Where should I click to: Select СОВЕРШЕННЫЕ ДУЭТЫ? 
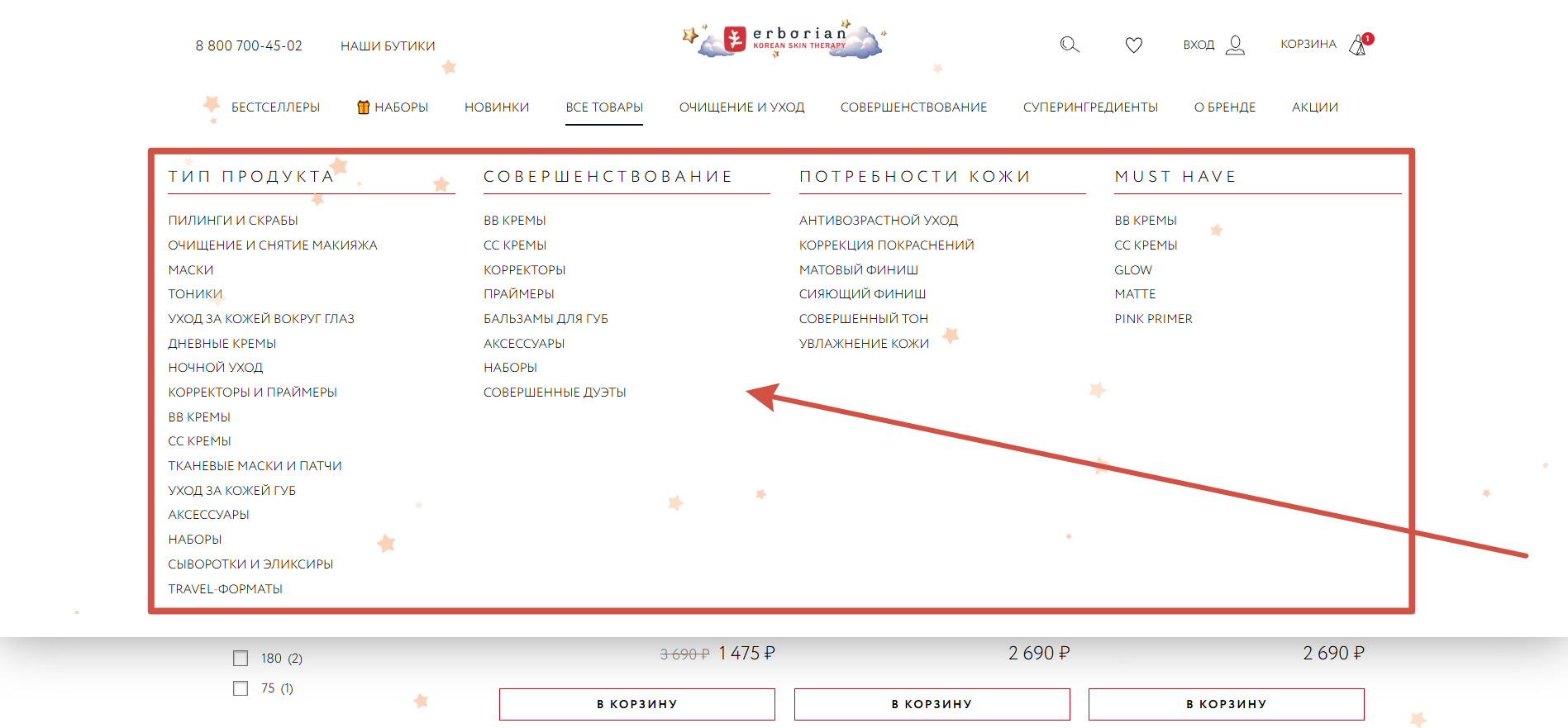pyautogui.click(x=555, y=393)
